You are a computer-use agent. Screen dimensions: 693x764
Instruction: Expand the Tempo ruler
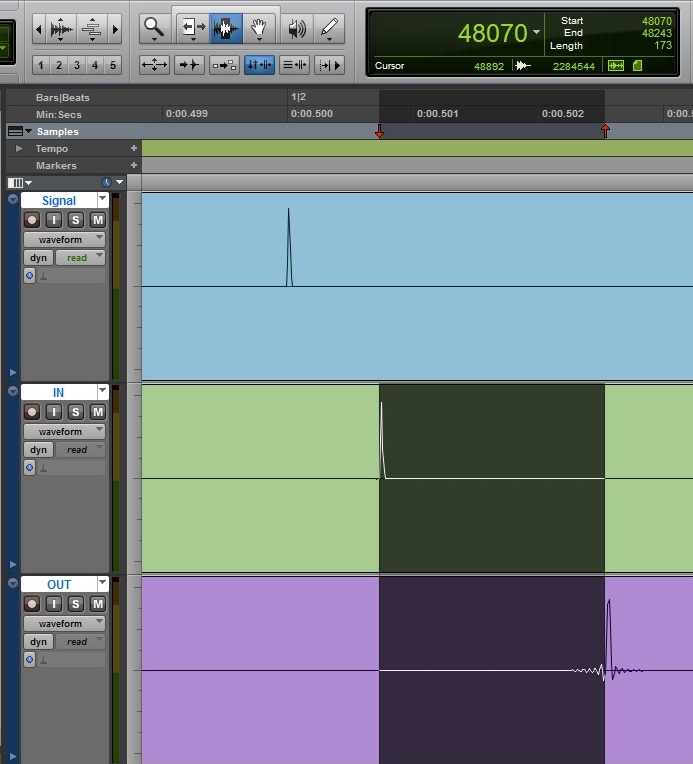pyautogui.click(x=18, y=148)
